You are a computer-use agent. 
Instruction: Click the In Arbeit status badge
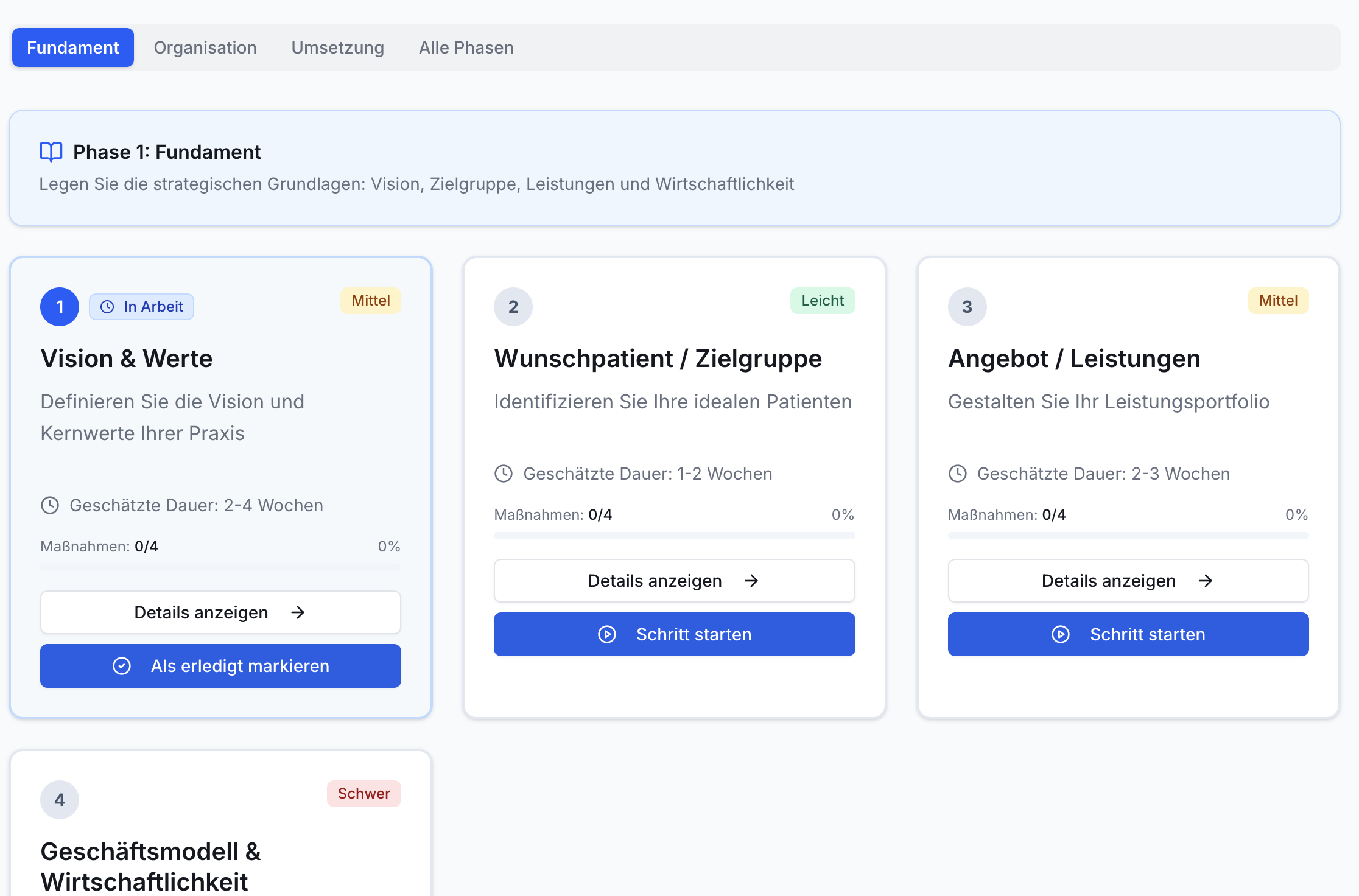tap(141, 307)
